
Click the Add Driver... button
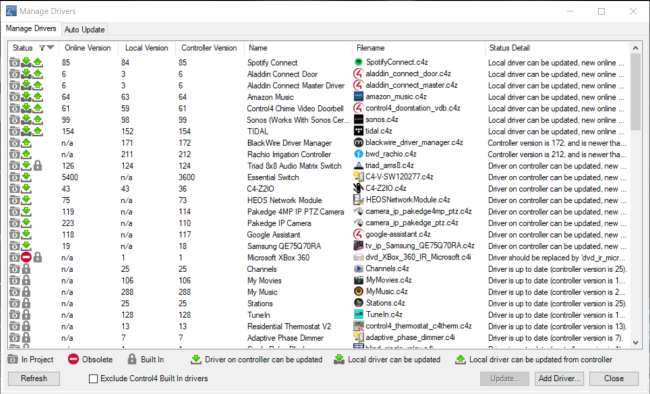(558, 378)
